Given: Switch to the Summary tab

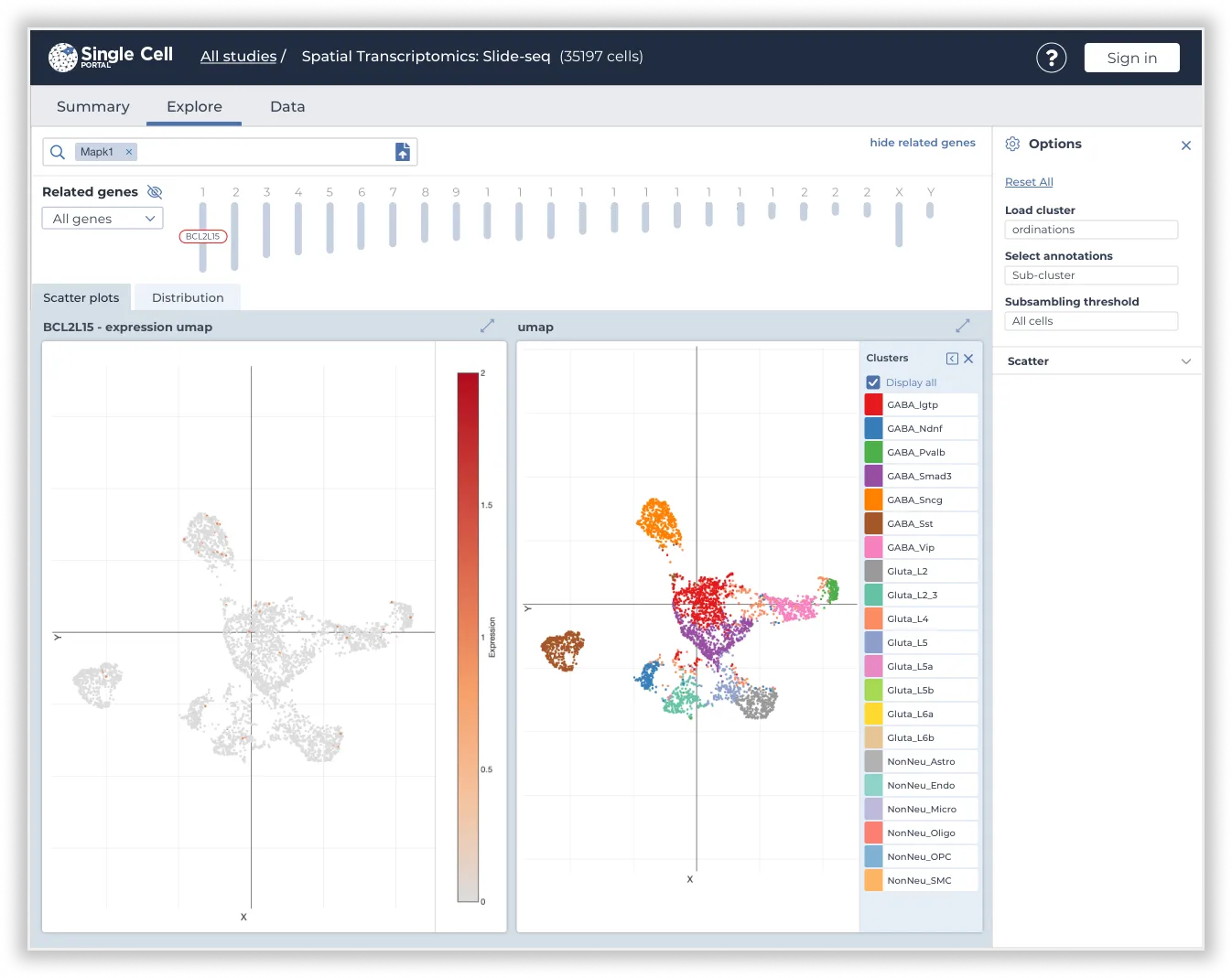Looking at the screenshot, I should pos(93,106).
